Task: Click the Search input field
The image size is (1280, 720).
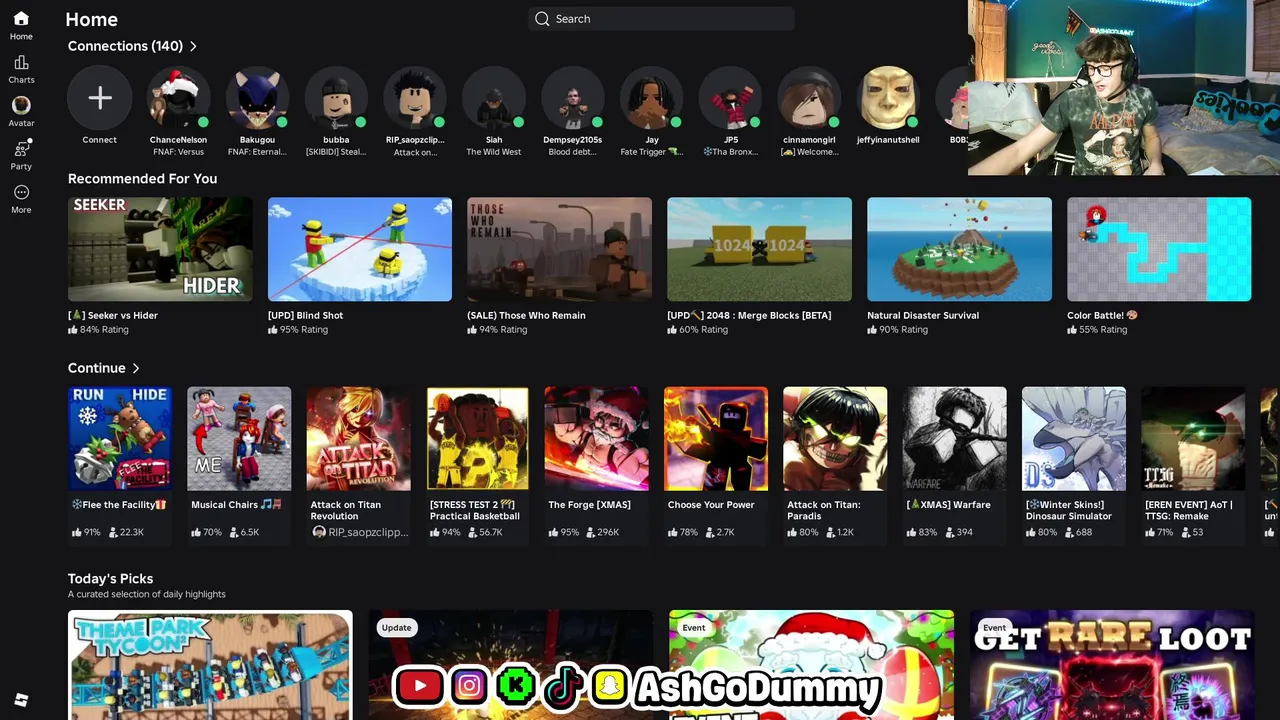Action: point(661,19)
